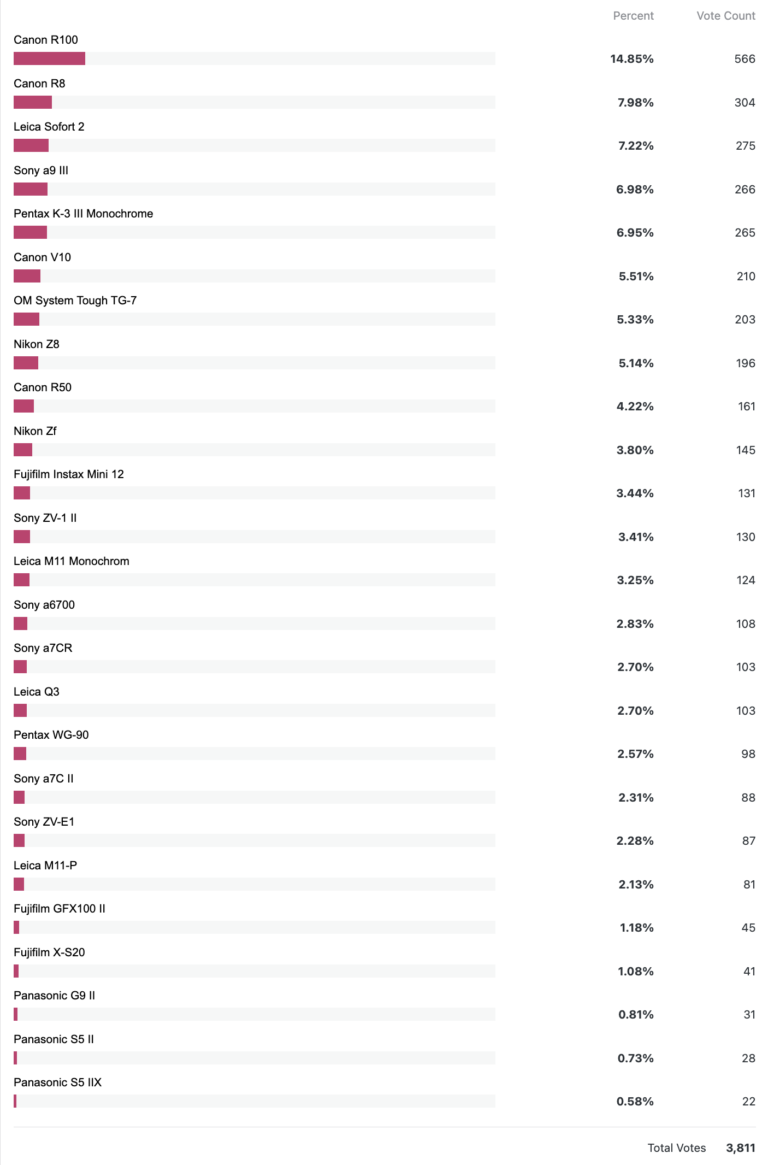The width and height of the screenshot is (768, 1165).
Task: Click the Fujifilm GFX100 II label
Action: point(59,909)
